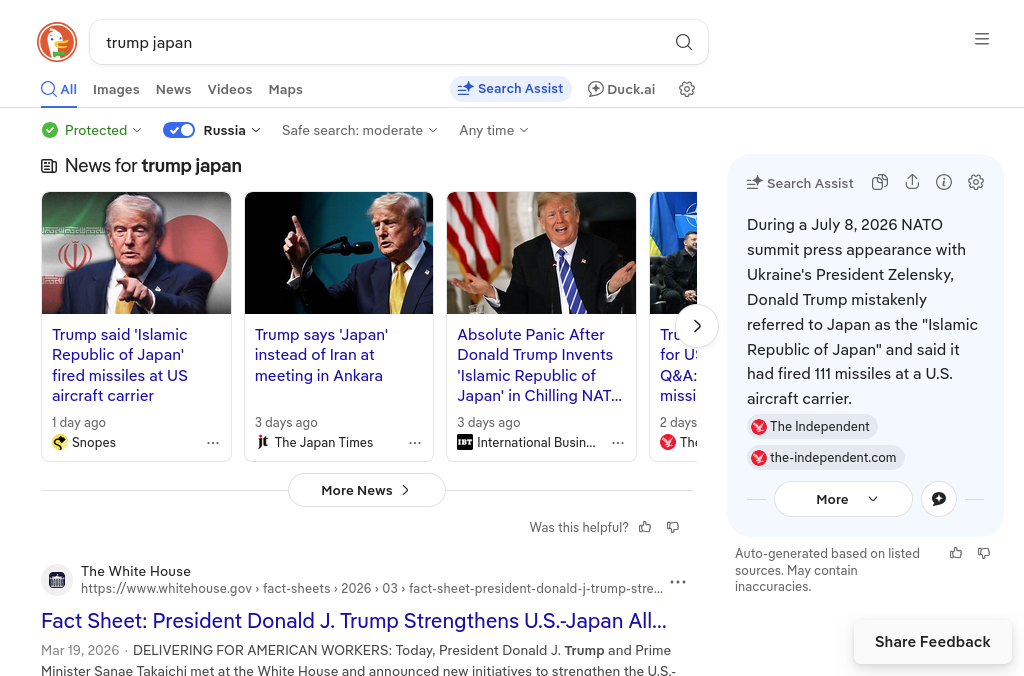Click Share Feedback button
The width and height of the screenshot is (1024, 676).
click(933, 642)
